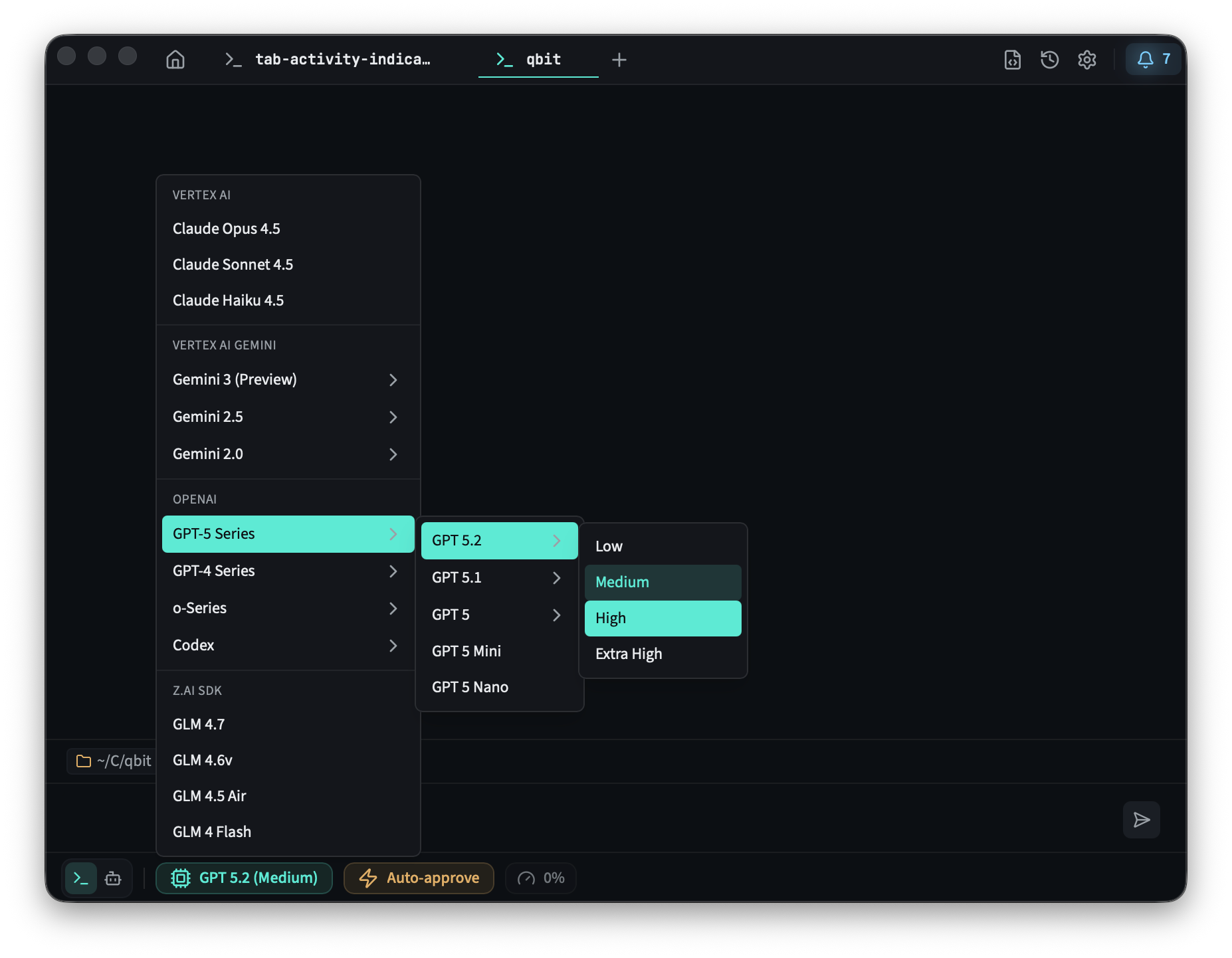The image size is (1232, 958).
Task: Switch to terminal mode icon in bottom bar
Action: [x=81, y=878]
